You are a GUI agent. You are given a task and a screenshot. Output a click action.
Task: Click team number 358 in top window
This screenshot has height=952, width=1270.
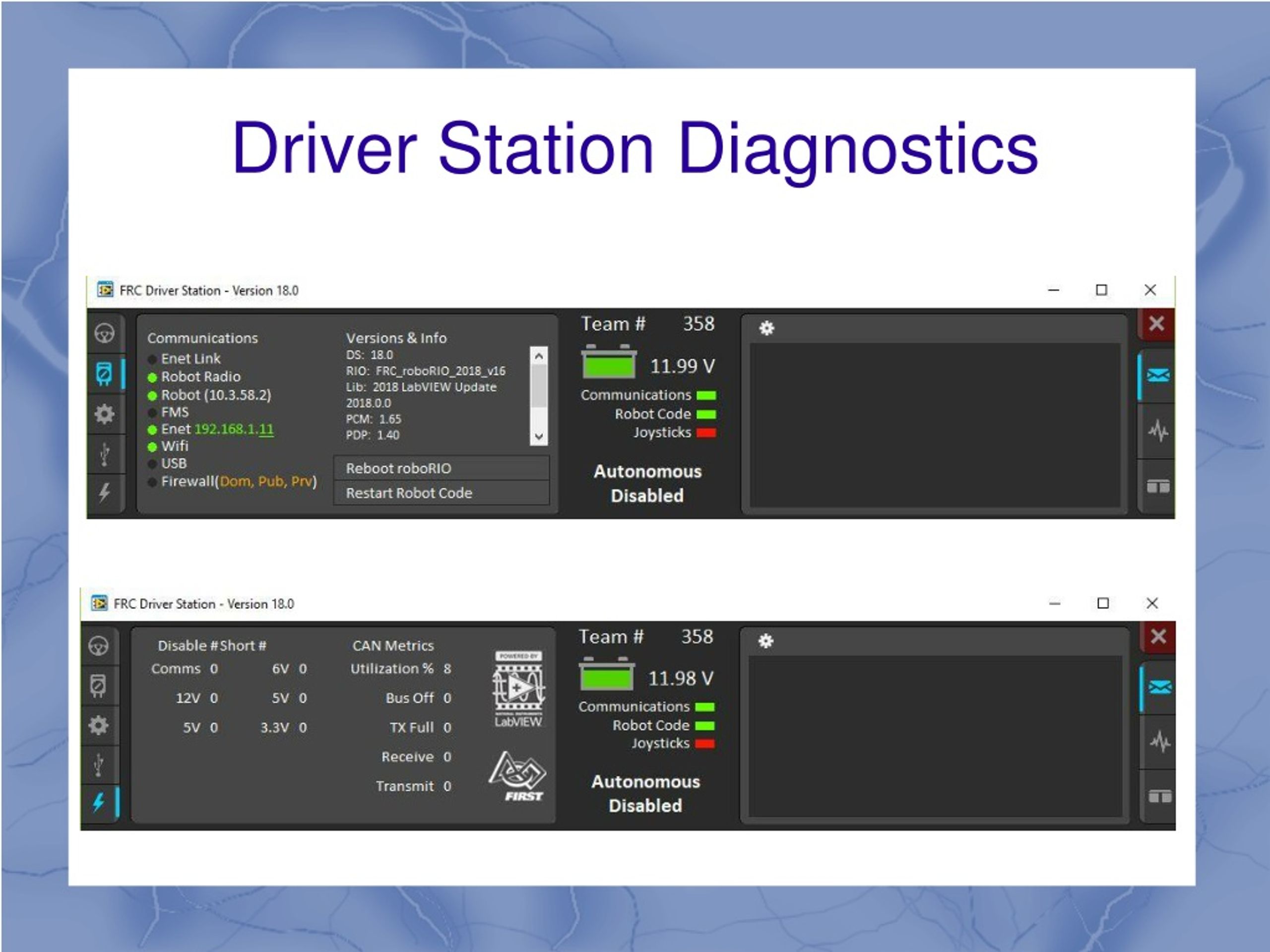pos(698,324)
